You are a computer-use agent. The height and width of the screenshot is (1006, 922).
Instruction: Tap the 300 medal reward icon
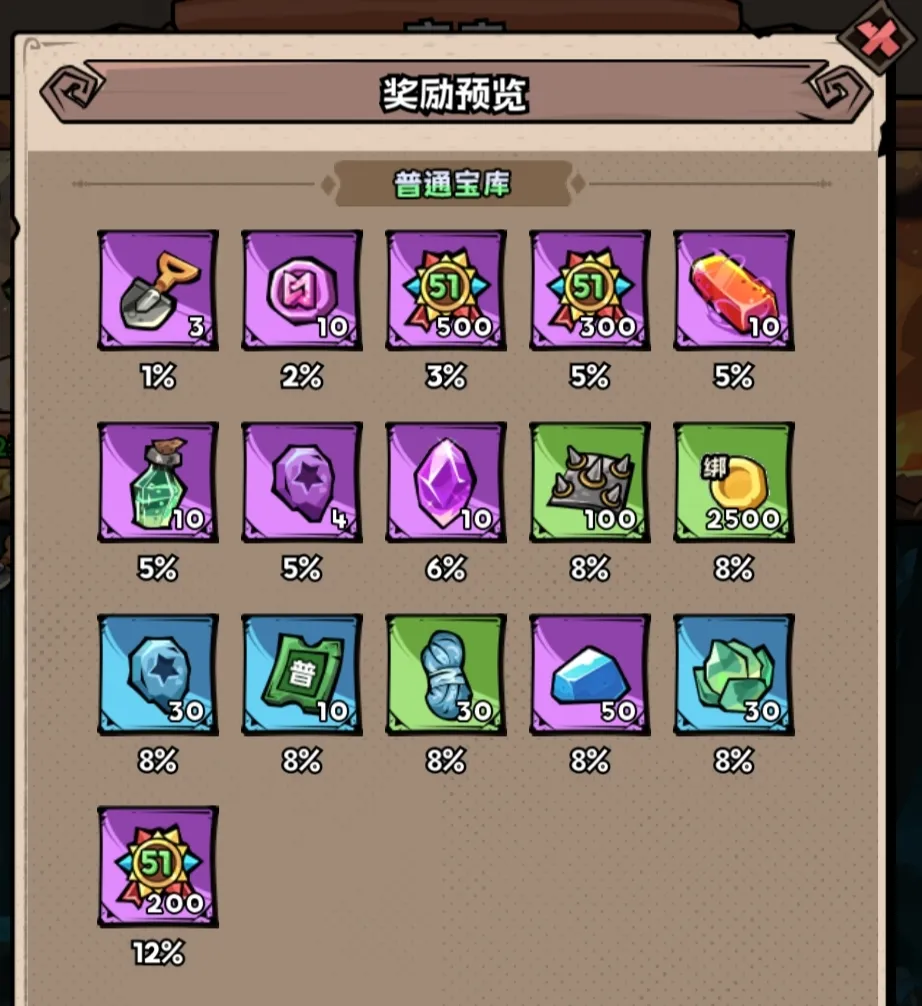[590, 290]
